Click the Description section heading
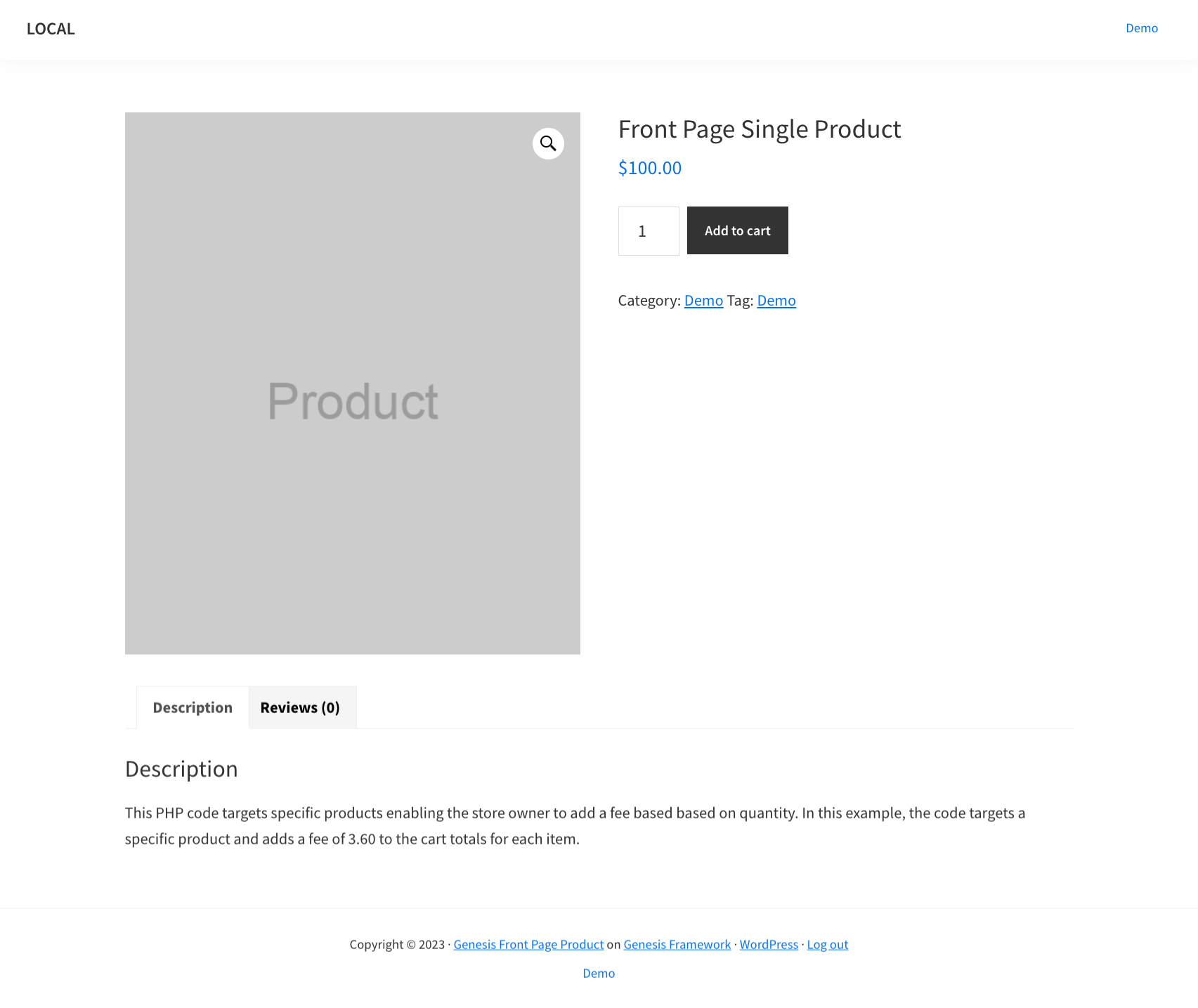 (x=181, y=769)
